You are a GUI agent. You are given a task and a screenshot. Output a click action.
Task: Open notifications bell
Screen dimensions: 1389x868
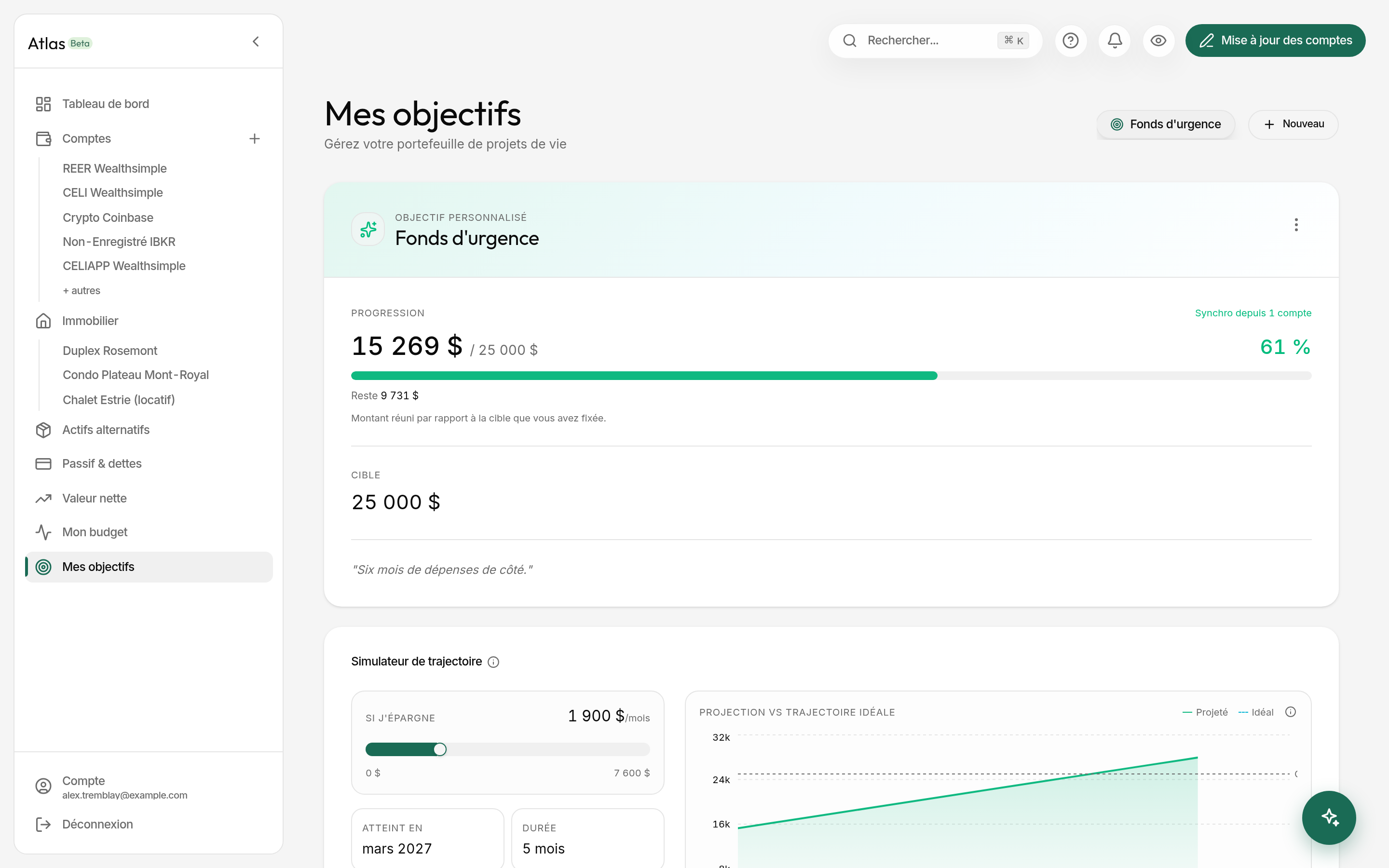coord(1115,41)
